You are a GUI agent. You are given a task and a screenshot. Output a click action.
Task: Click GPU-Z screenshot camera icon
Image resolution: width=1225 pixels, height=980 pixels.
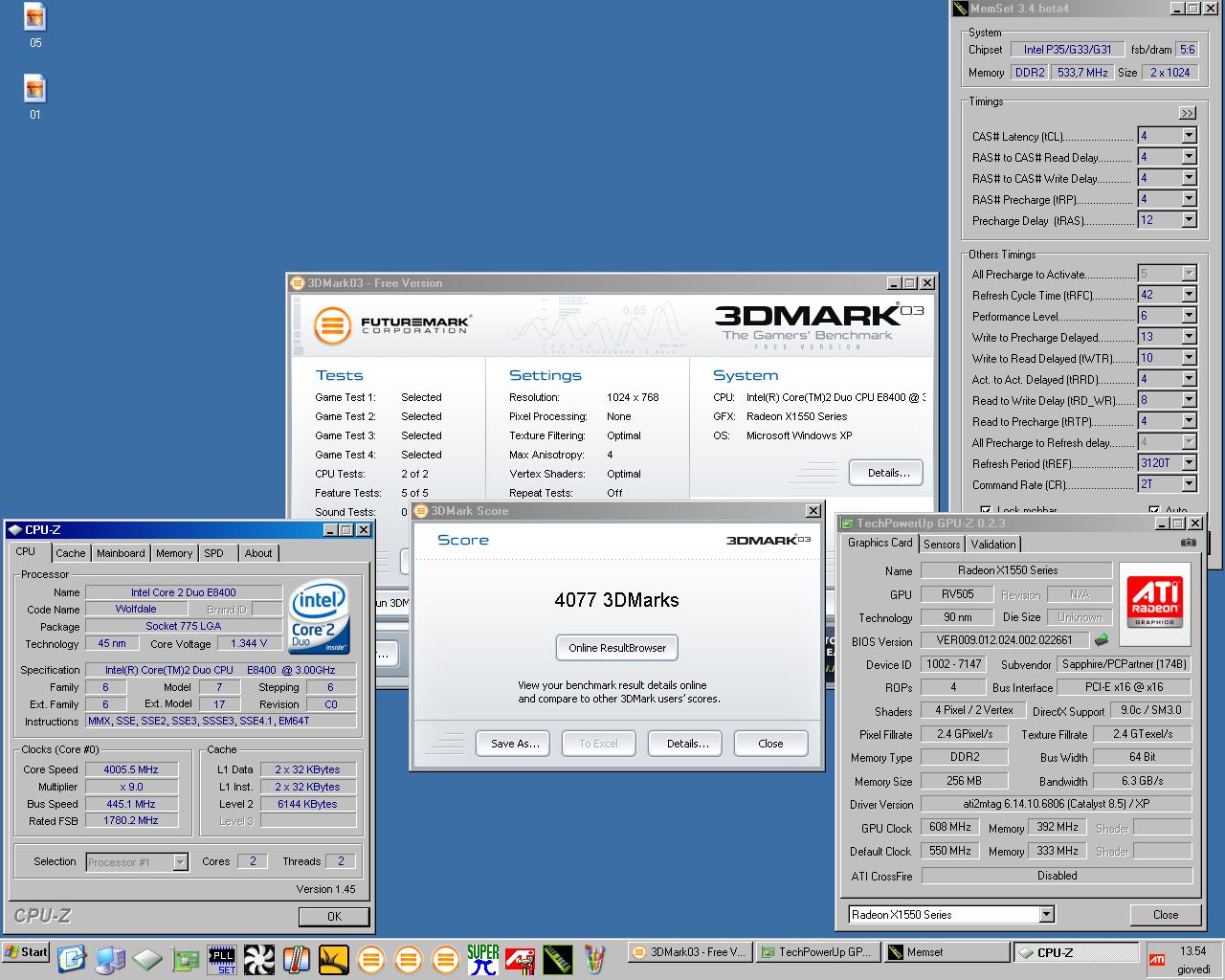pyautogui.click(x=1189, y=543)
